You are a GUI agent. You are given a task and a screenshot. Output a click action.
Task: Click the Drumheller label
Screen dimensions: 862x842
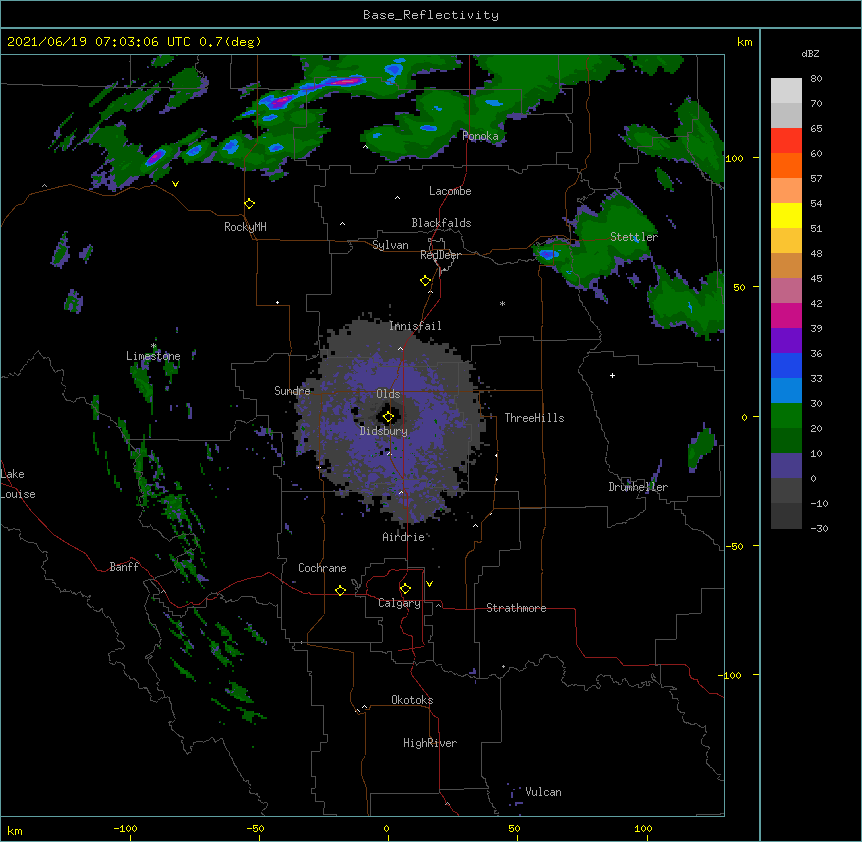pos(638,487)
